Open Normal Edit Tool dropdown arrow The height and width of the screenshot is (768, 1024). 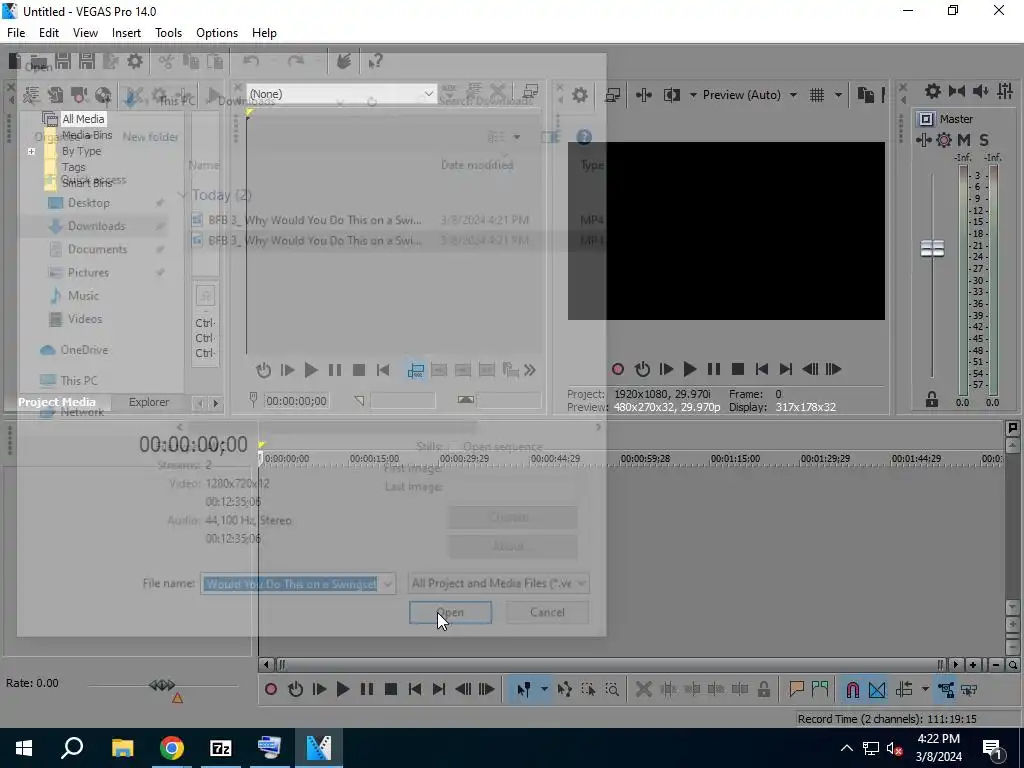(543, 690)
